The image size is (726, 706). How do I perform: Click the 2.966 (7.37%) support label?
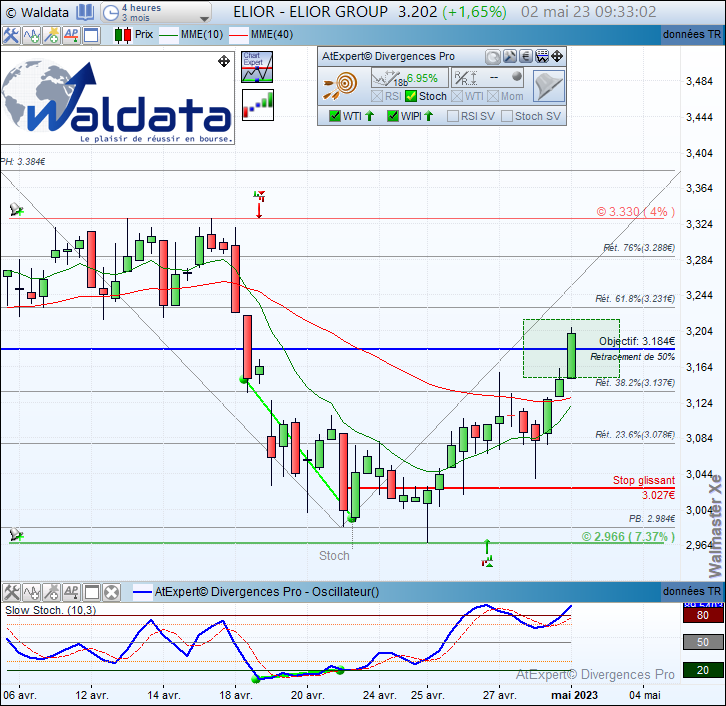click(x=628, y=537)
